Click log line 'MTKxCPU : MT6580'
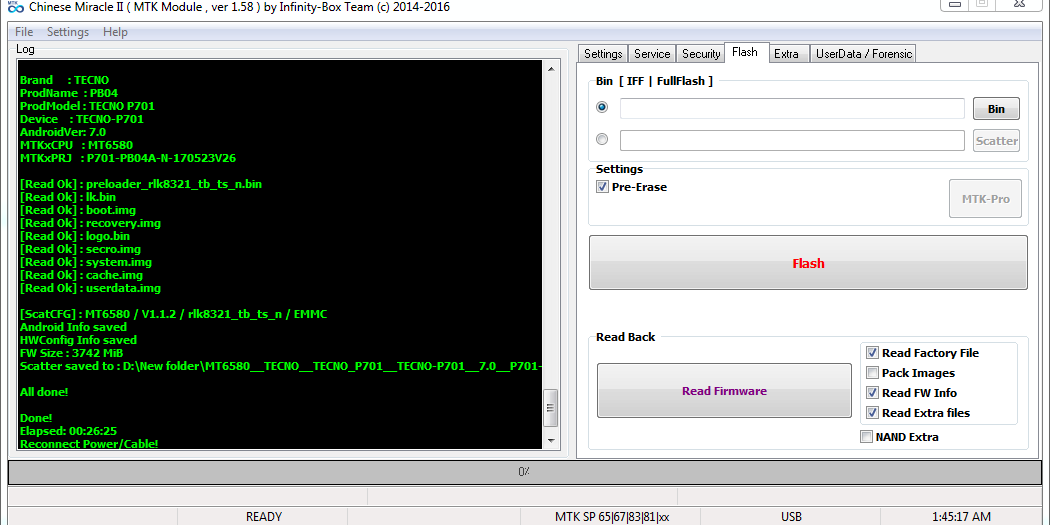 76,145
